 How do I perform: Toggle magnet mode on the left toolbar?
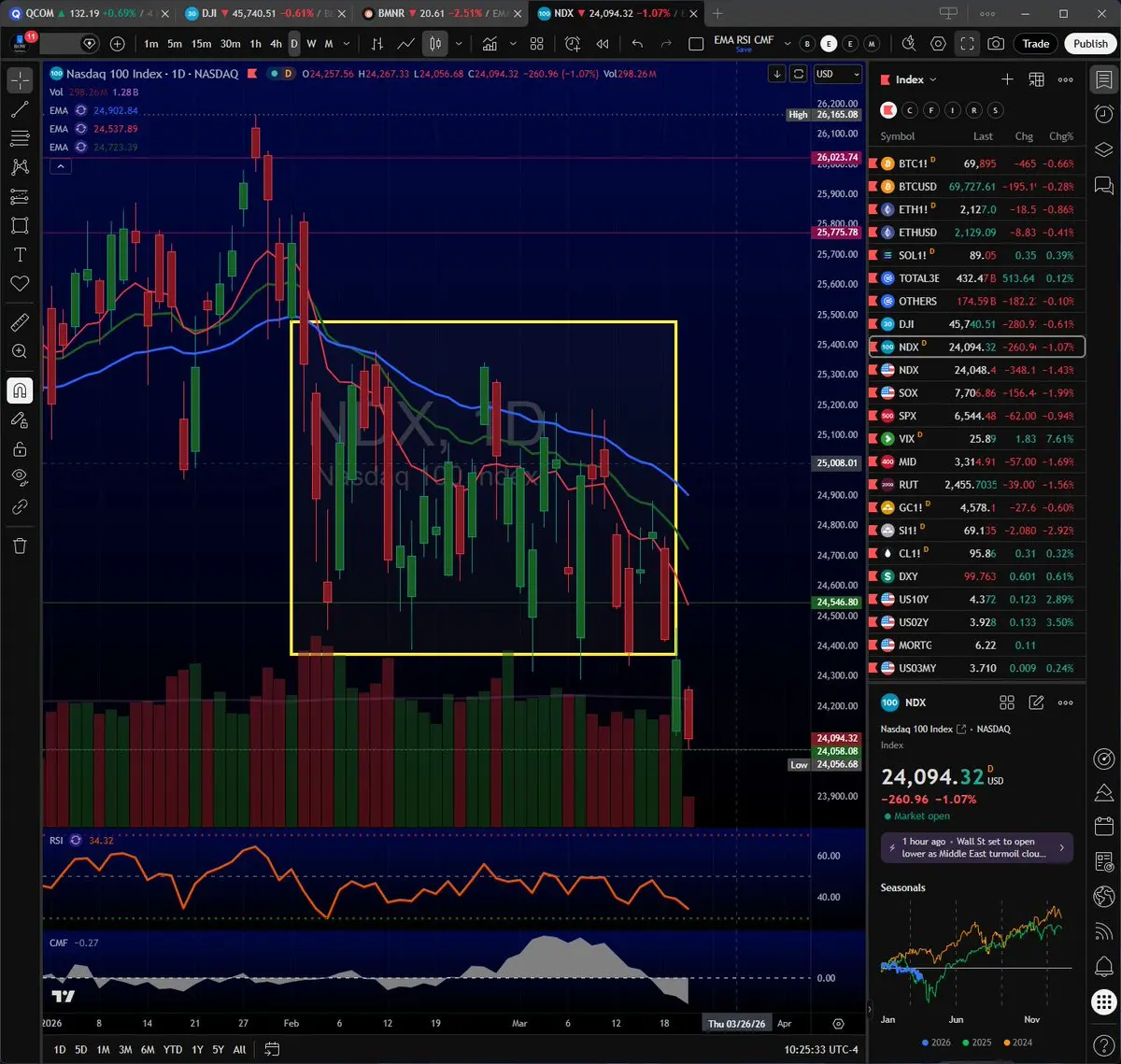pyautogui.click(x=20, y=390)
